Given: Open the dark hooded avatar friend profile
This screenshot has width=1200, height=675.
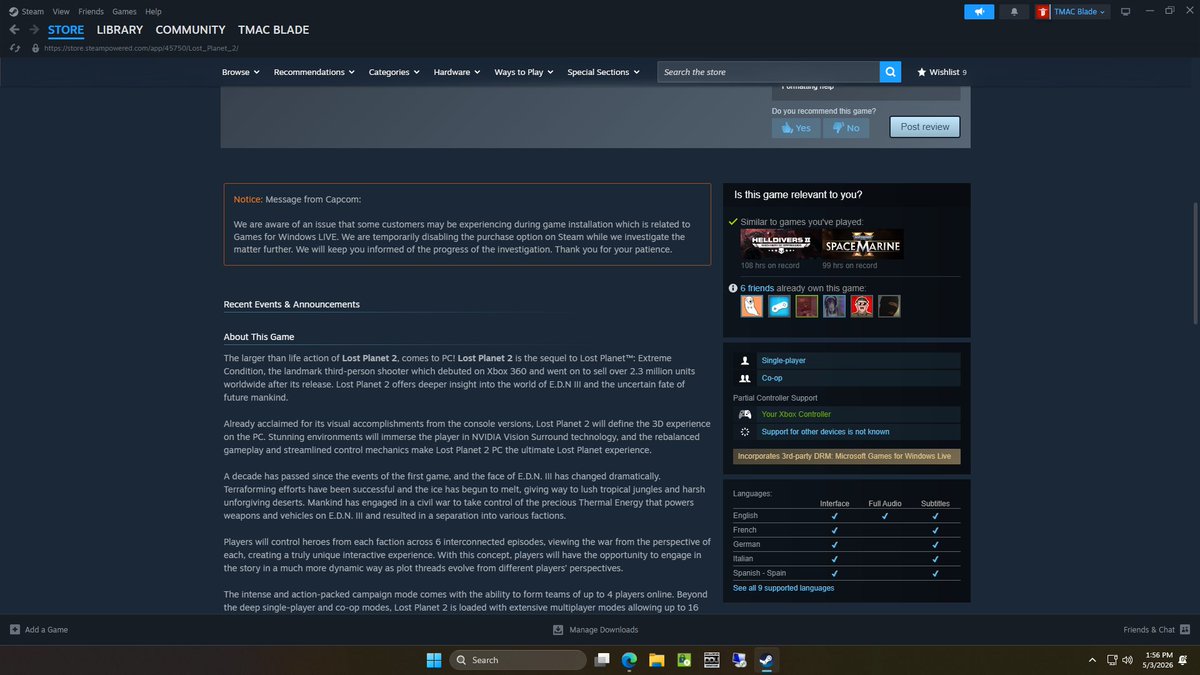Looking at the screenshot, I should click(889, 306).
